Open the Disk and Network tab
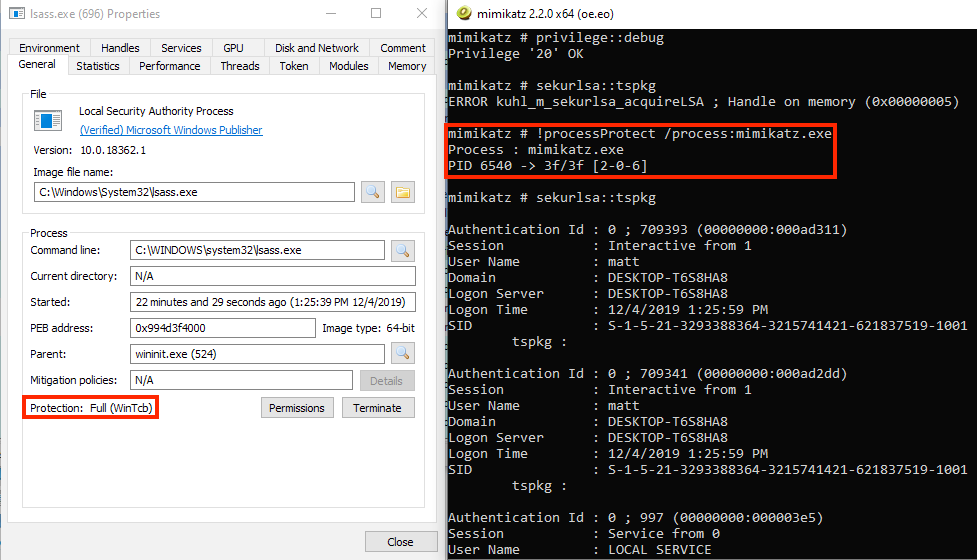Viewport: 977px width, 560px height. point(317,48)
